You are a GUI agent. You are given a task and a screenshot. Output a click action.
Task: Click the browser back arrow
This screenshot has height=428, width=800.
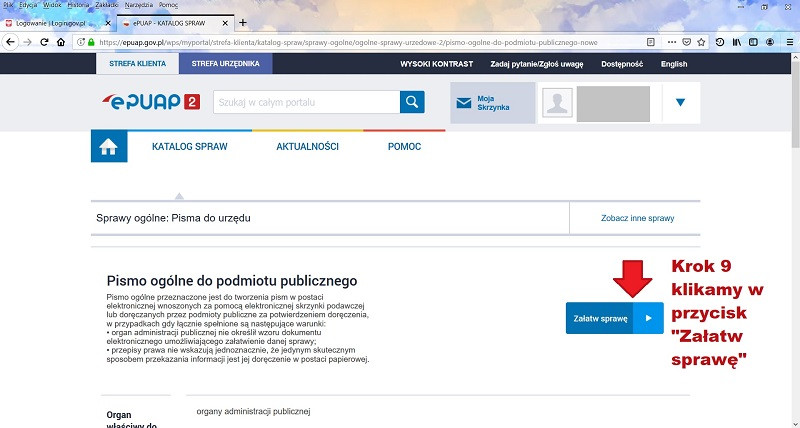tap(10, 43)
